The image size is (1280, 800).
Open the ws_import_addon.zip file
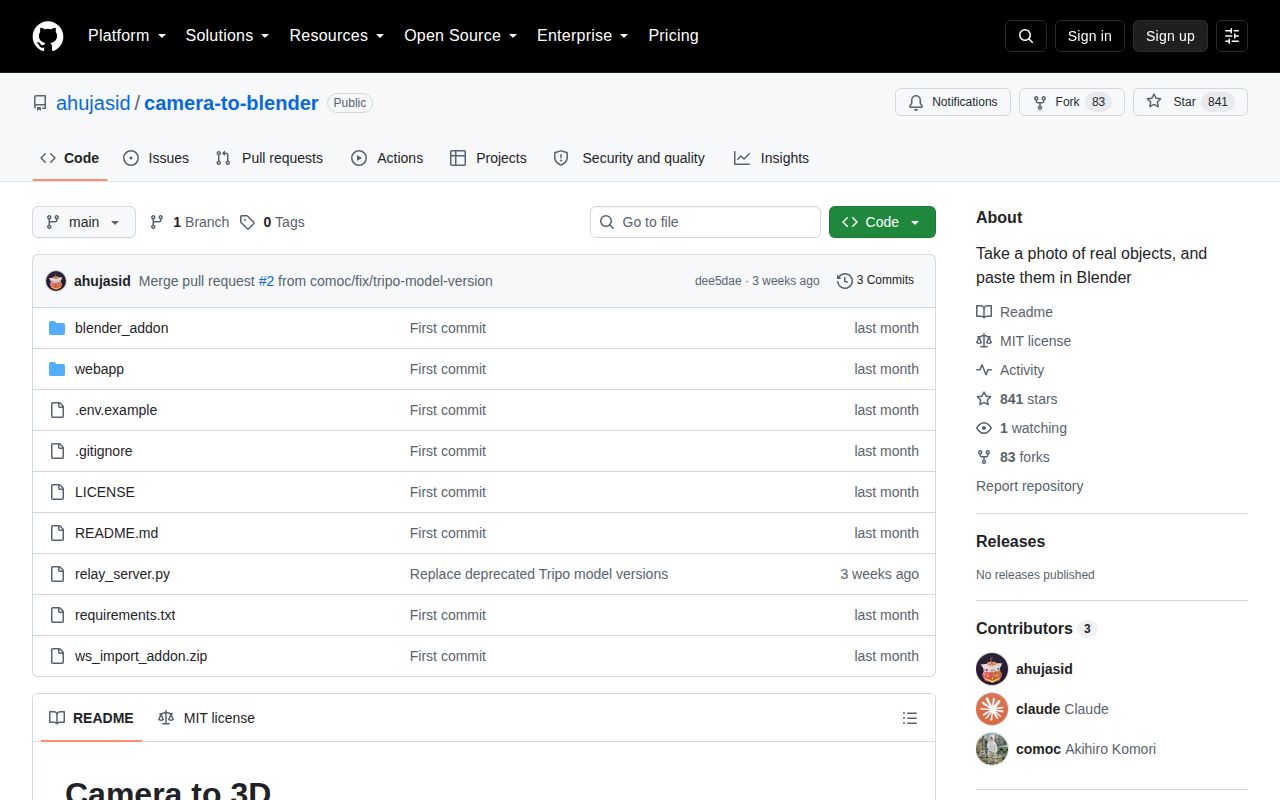pyautogui.click(x=141, y=656)
